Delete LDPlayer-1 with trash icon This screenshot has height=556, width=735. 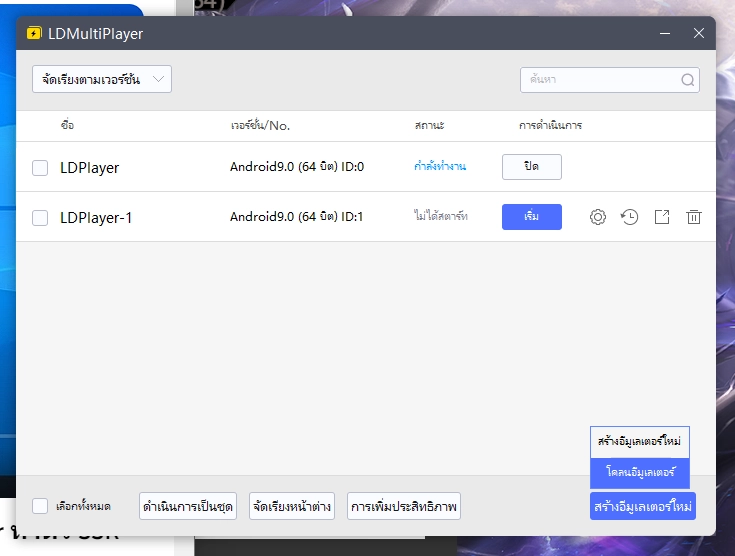(694, 217)
